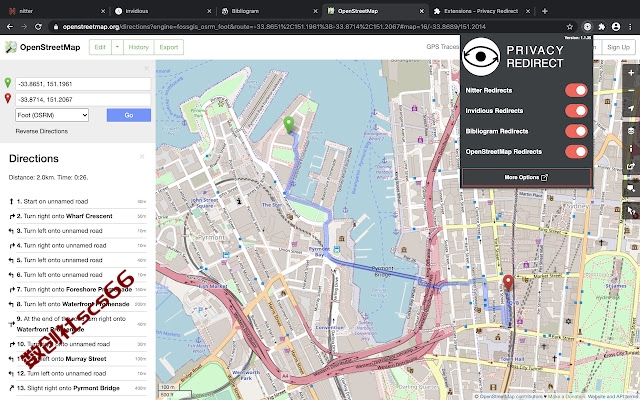Click the Edit button
The height and width of the screenshot is (400, 640).
(100, 47)
